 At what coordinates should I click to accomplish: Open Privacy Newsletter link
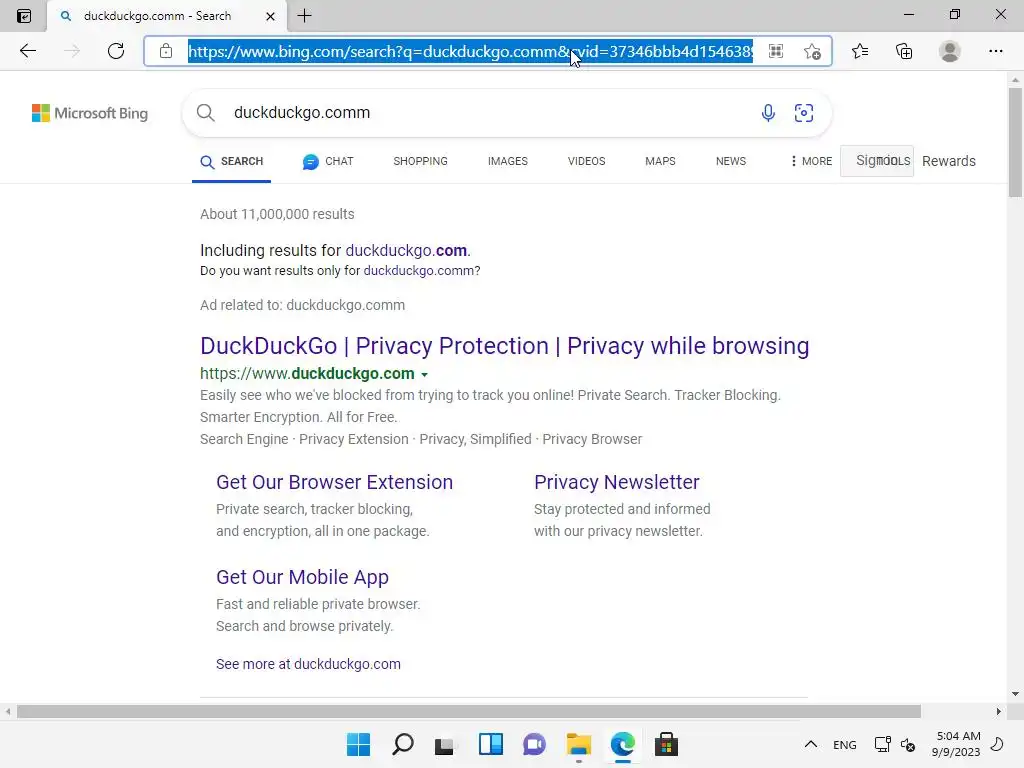click(x=616, y=482)
